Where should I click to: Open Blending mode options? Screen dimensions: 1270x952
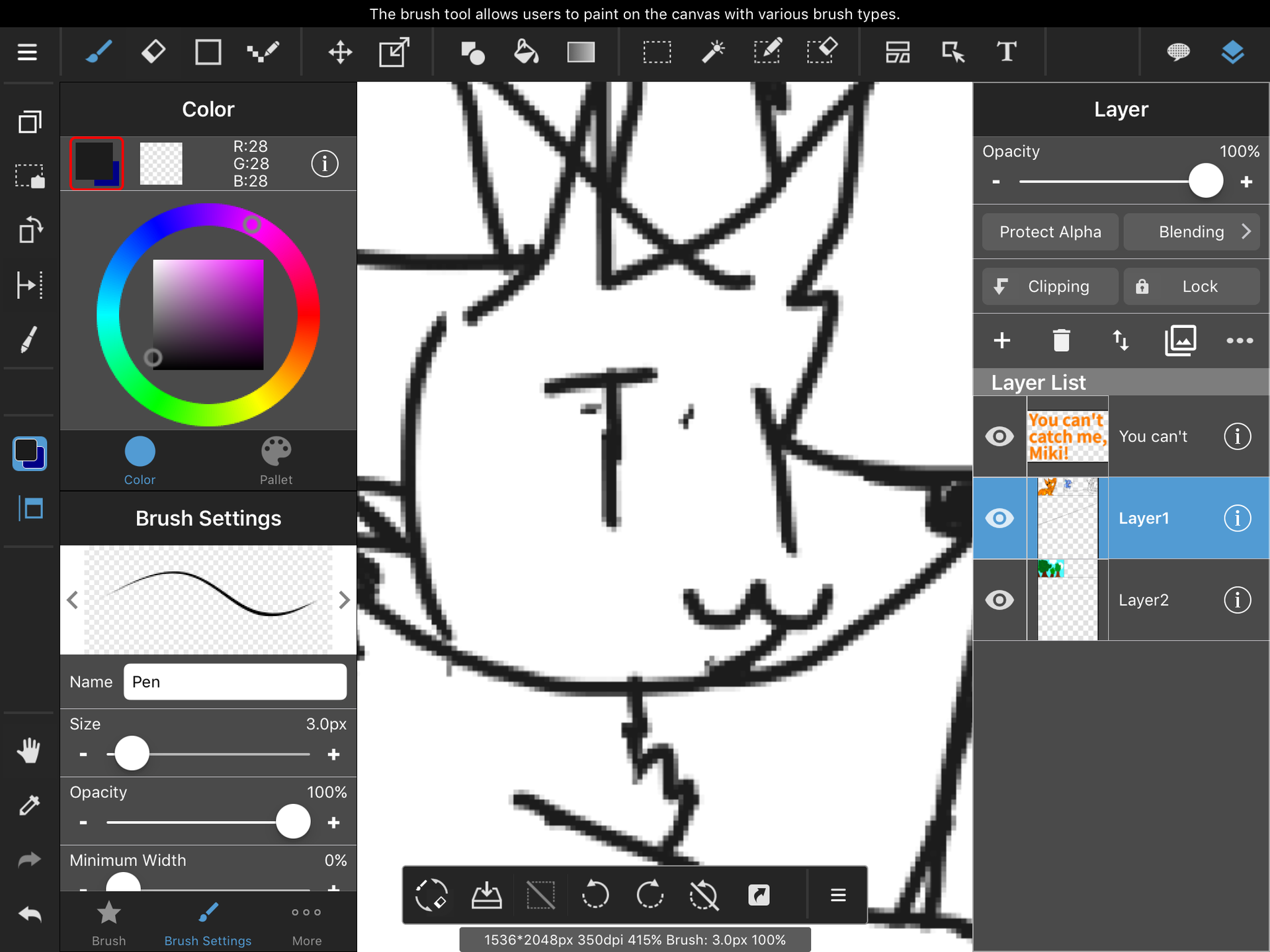click(x=1192, y=232)
